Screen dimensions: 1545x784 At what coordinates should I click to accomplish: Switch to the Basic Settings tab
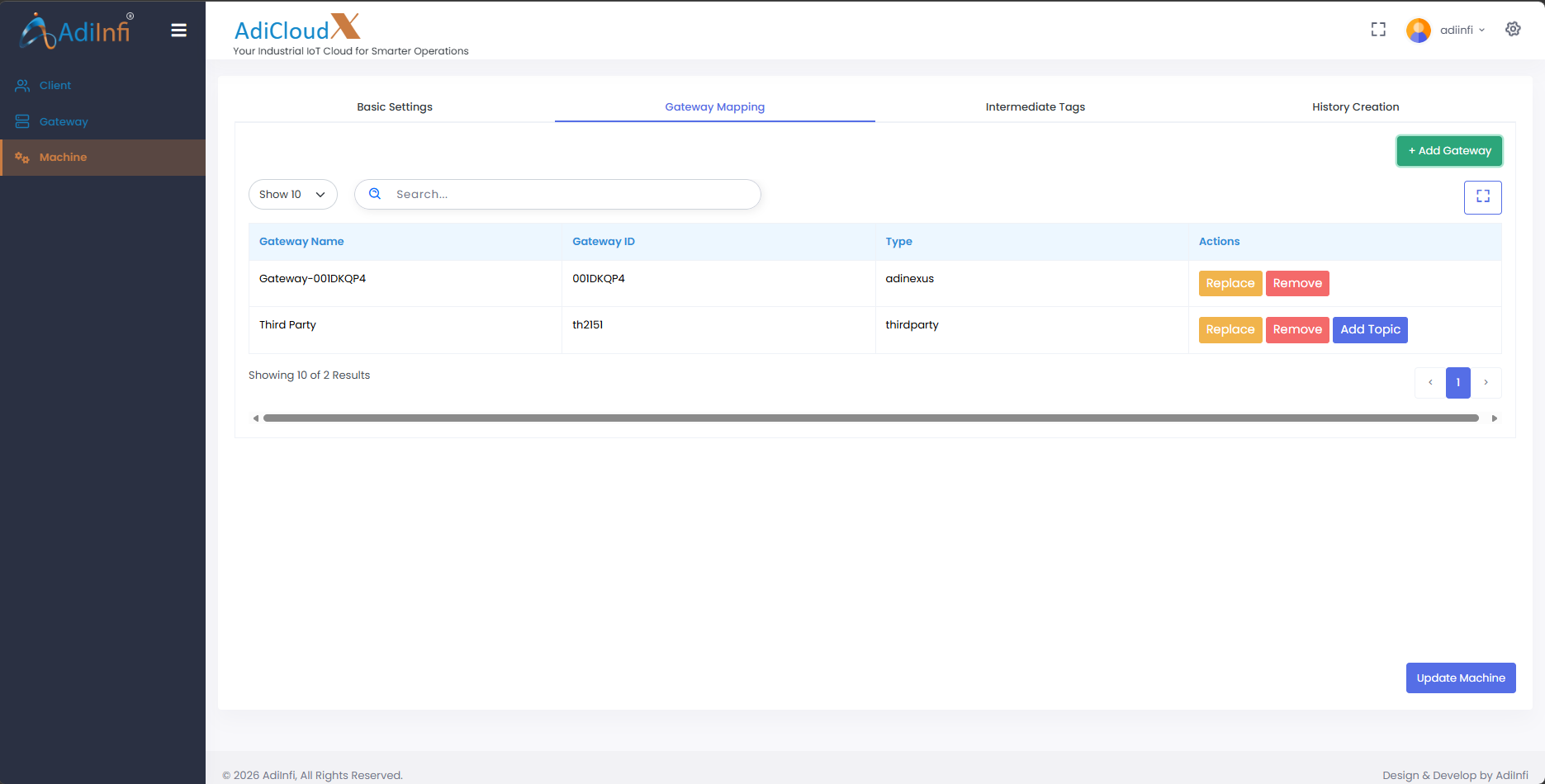coord(395,107)
